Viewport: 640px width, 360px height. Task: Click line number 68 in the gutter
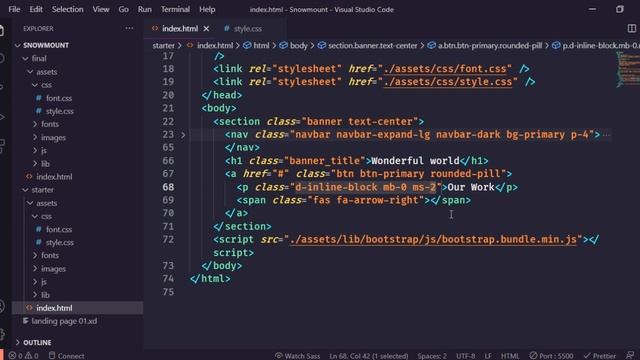[x=168, y=187]
